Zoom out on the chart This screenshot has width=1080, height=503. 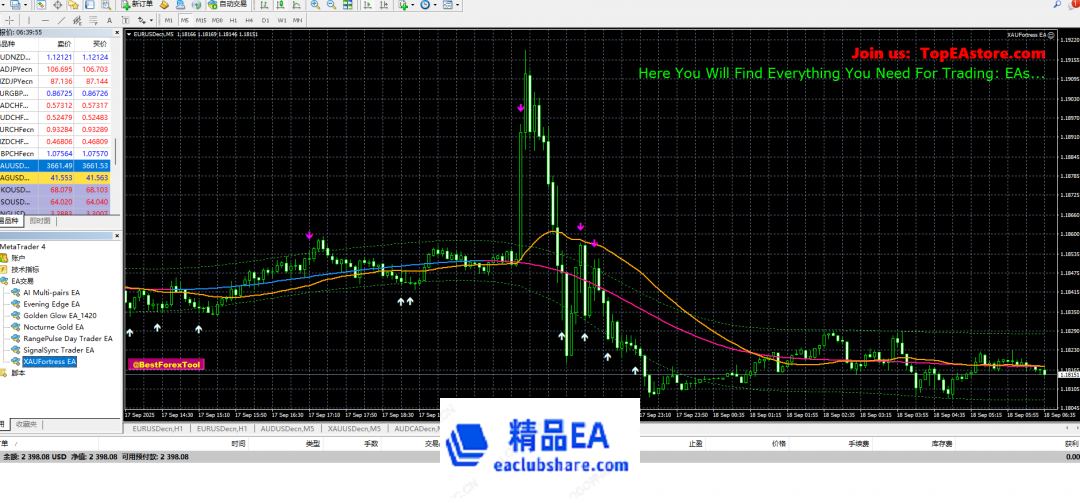coord(331,5)
